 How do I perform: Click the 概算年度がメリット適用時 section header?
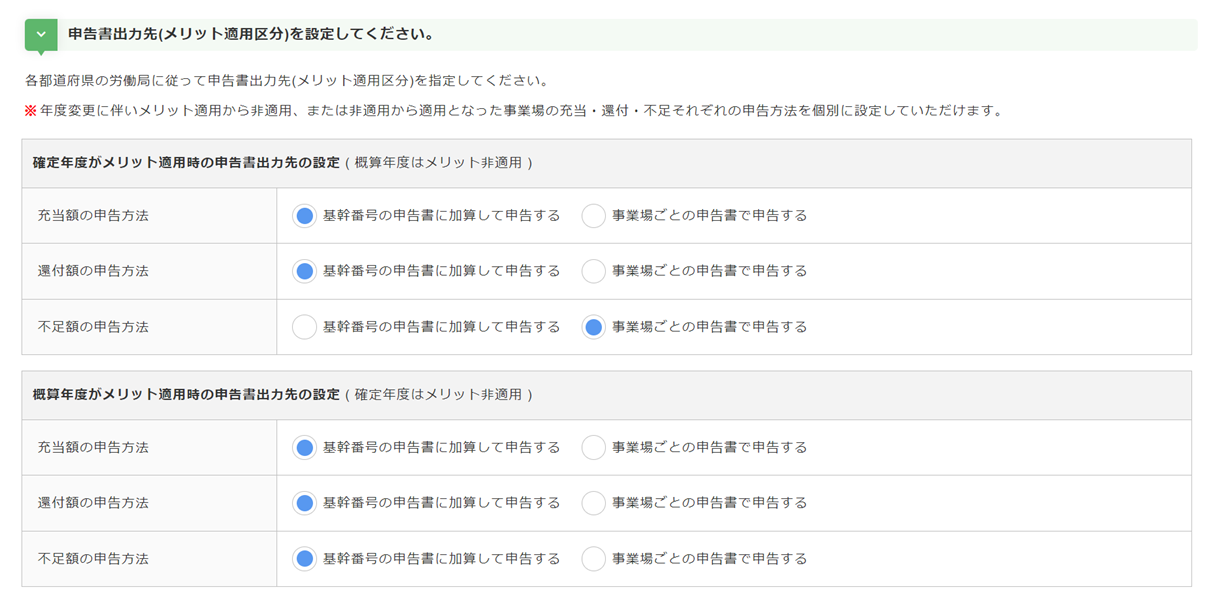(x=186, y=395)
